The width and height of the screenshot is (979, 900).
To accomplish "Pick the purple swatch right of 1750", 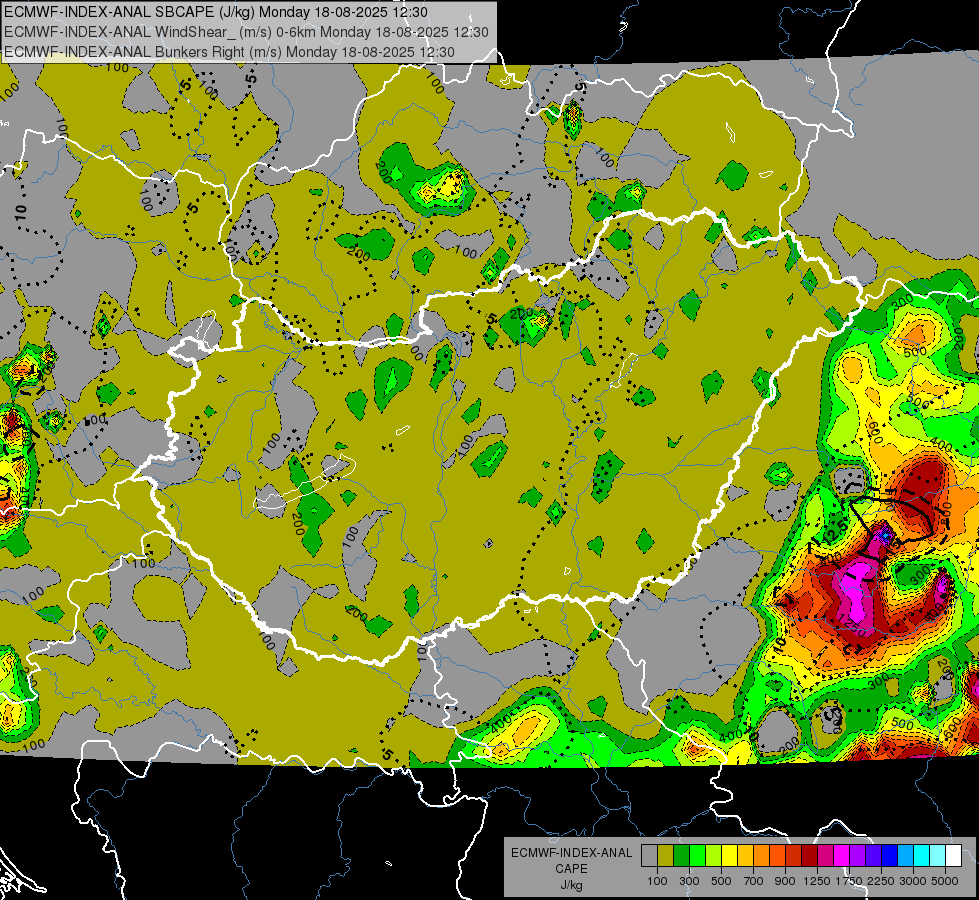I will click(857, 856).
